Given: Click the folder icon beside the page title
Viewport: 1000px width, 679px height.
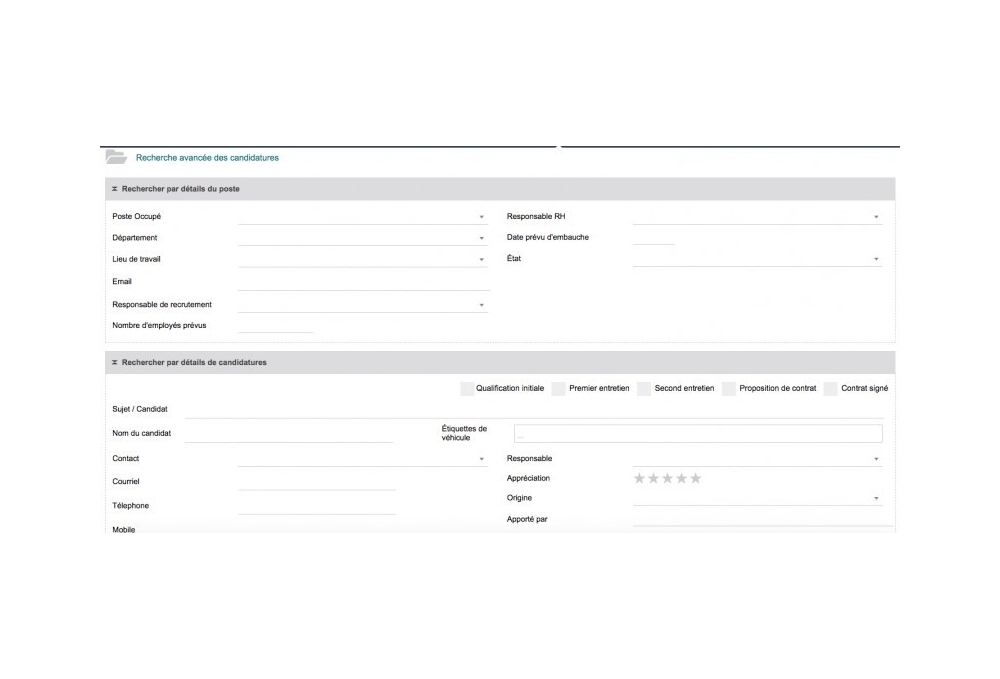Looking at the screenshot, I should coord(116,156).
